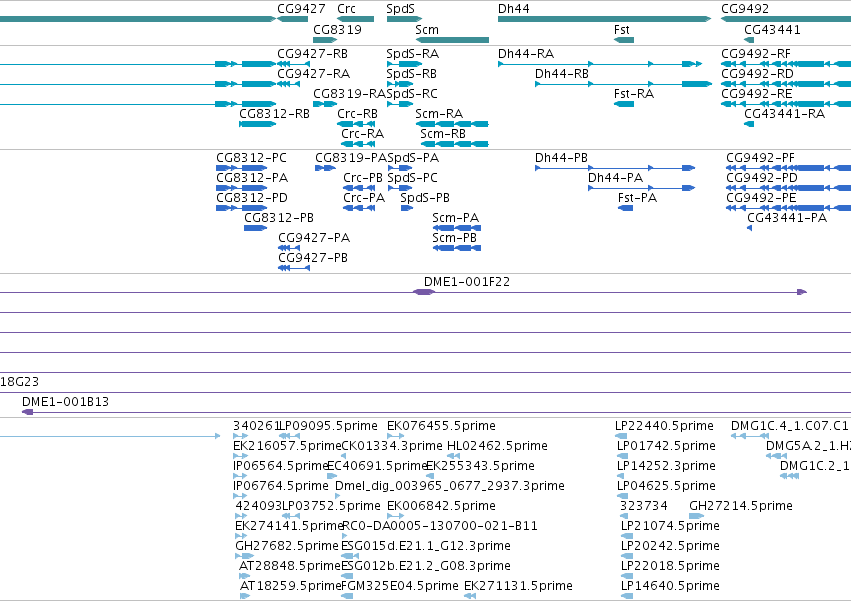The image size is (851, 601).
Task: Click the DME1-001B13 clone label
Action: (65, 402)
